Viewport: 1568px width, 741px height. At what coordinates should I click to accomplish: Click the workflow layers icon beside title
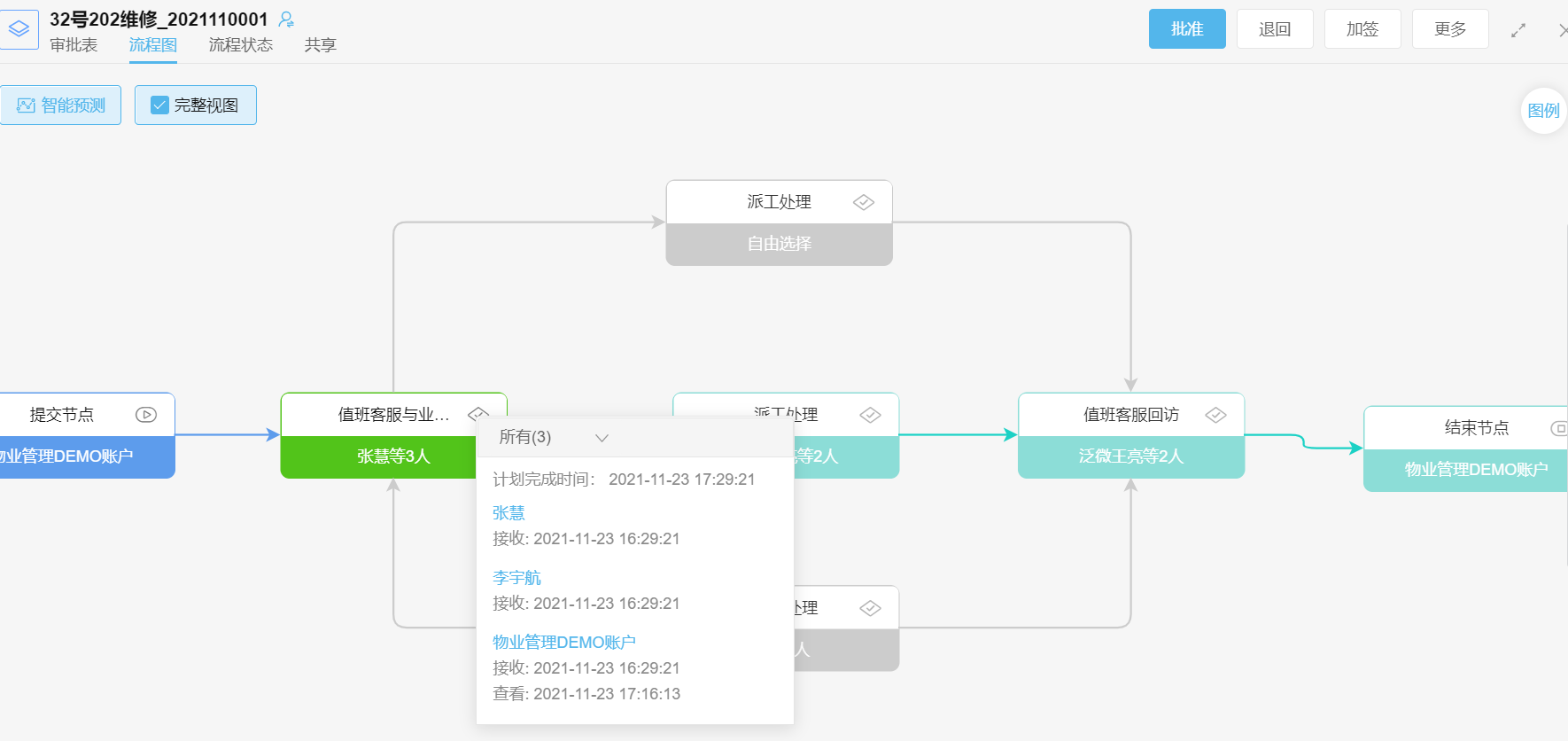click(x=19, y=29)
